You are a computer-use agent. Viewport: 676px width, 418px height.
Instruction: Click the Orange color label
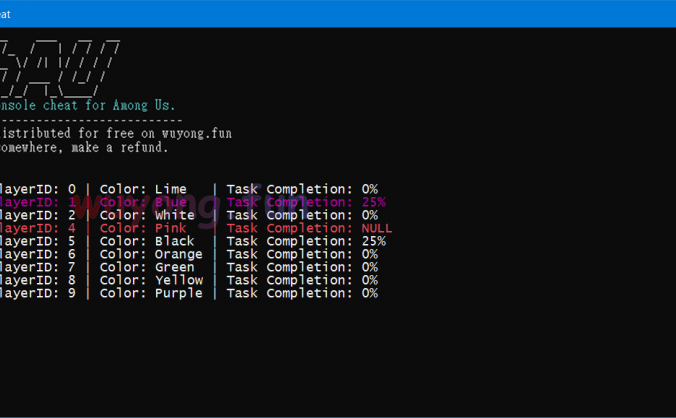(x=179, y=254)
